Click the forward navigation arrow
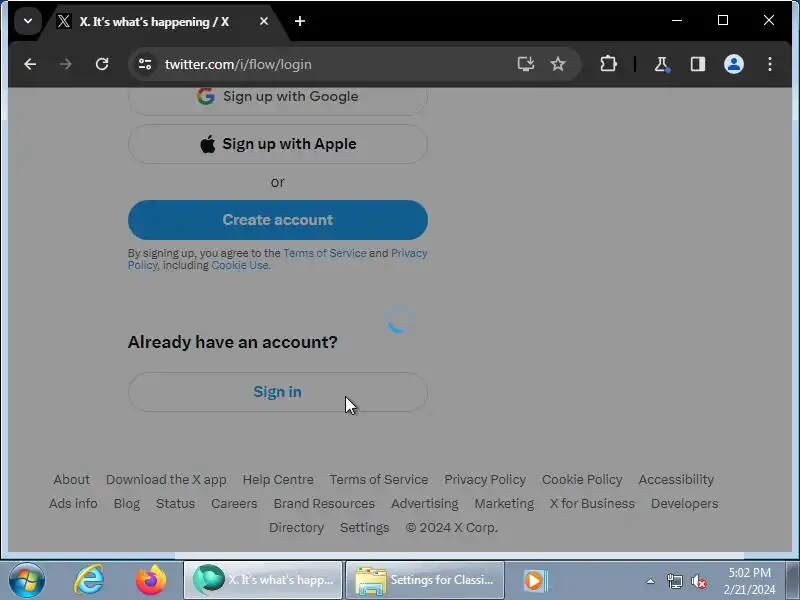The height and width of the screenshot is (600, 800). (66, 64)
